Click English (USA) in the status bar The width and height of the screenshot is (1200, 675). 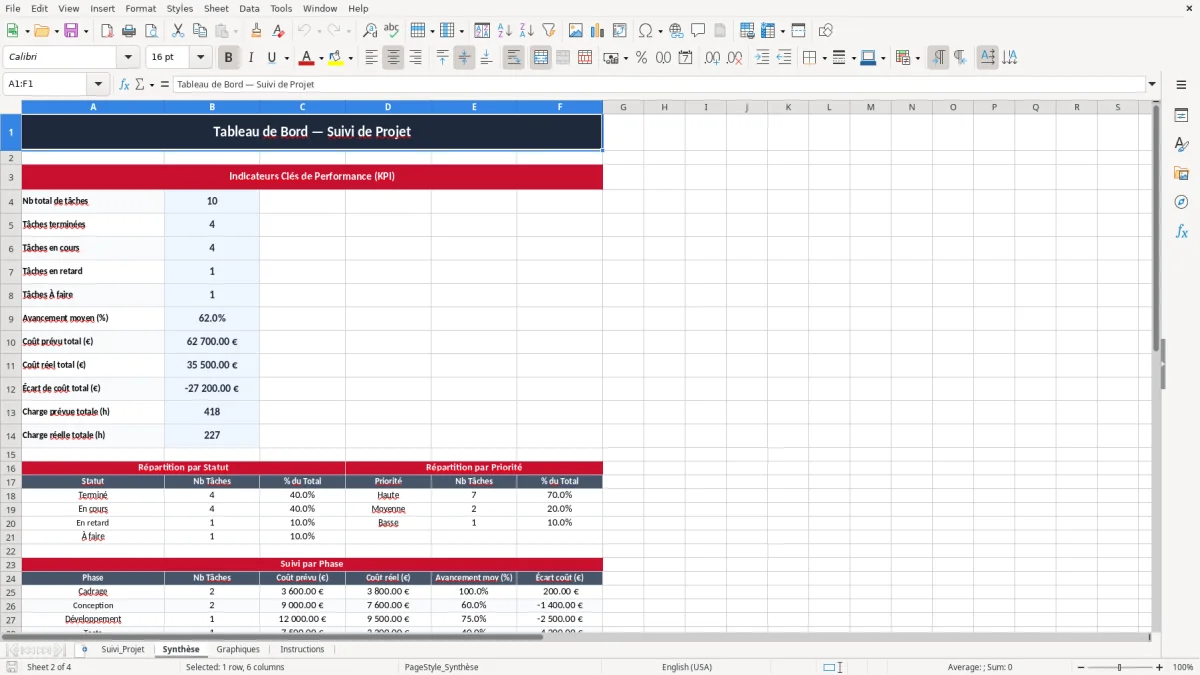pos(687,667)
